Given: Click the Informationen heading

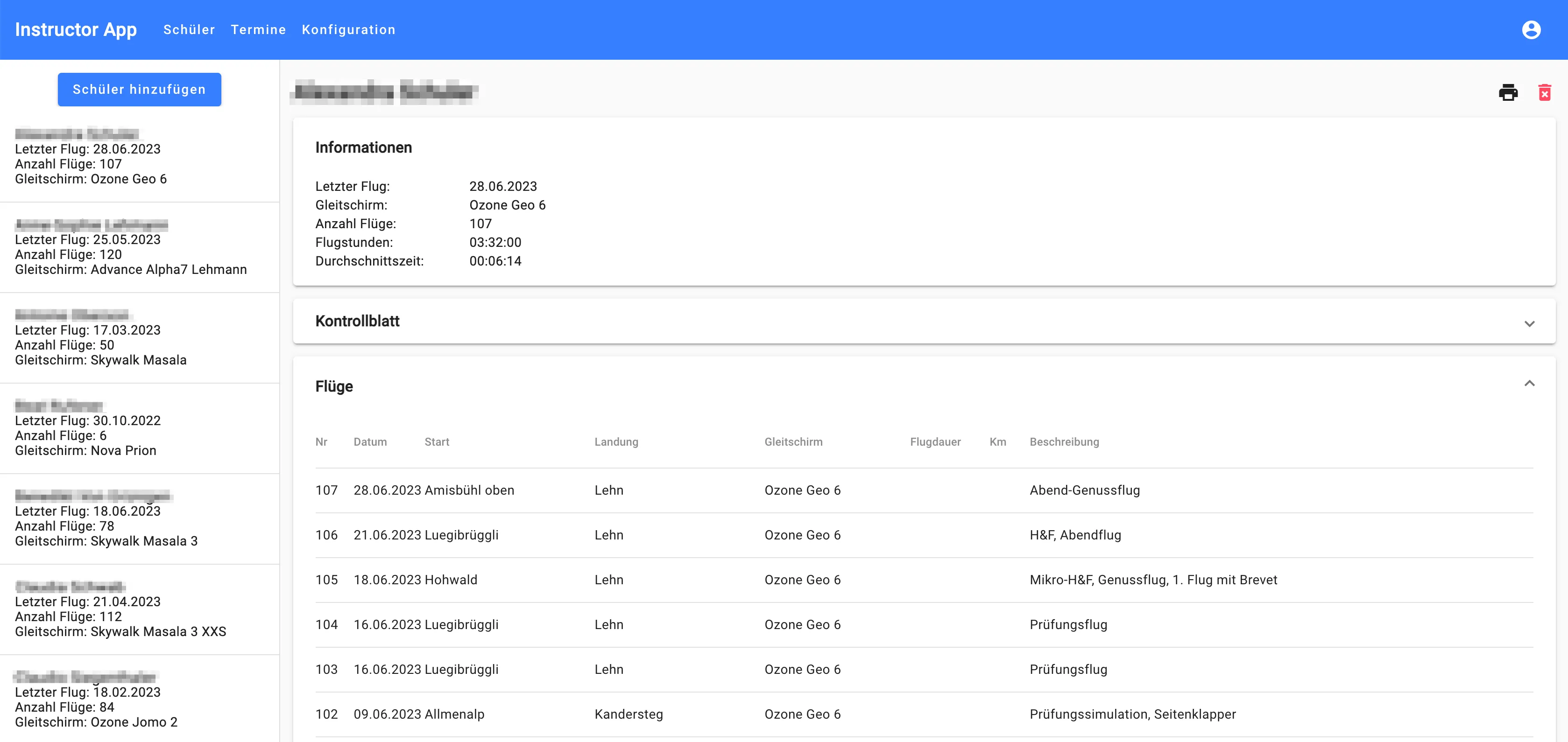Looking at the screenshot, I should point(363,148).
